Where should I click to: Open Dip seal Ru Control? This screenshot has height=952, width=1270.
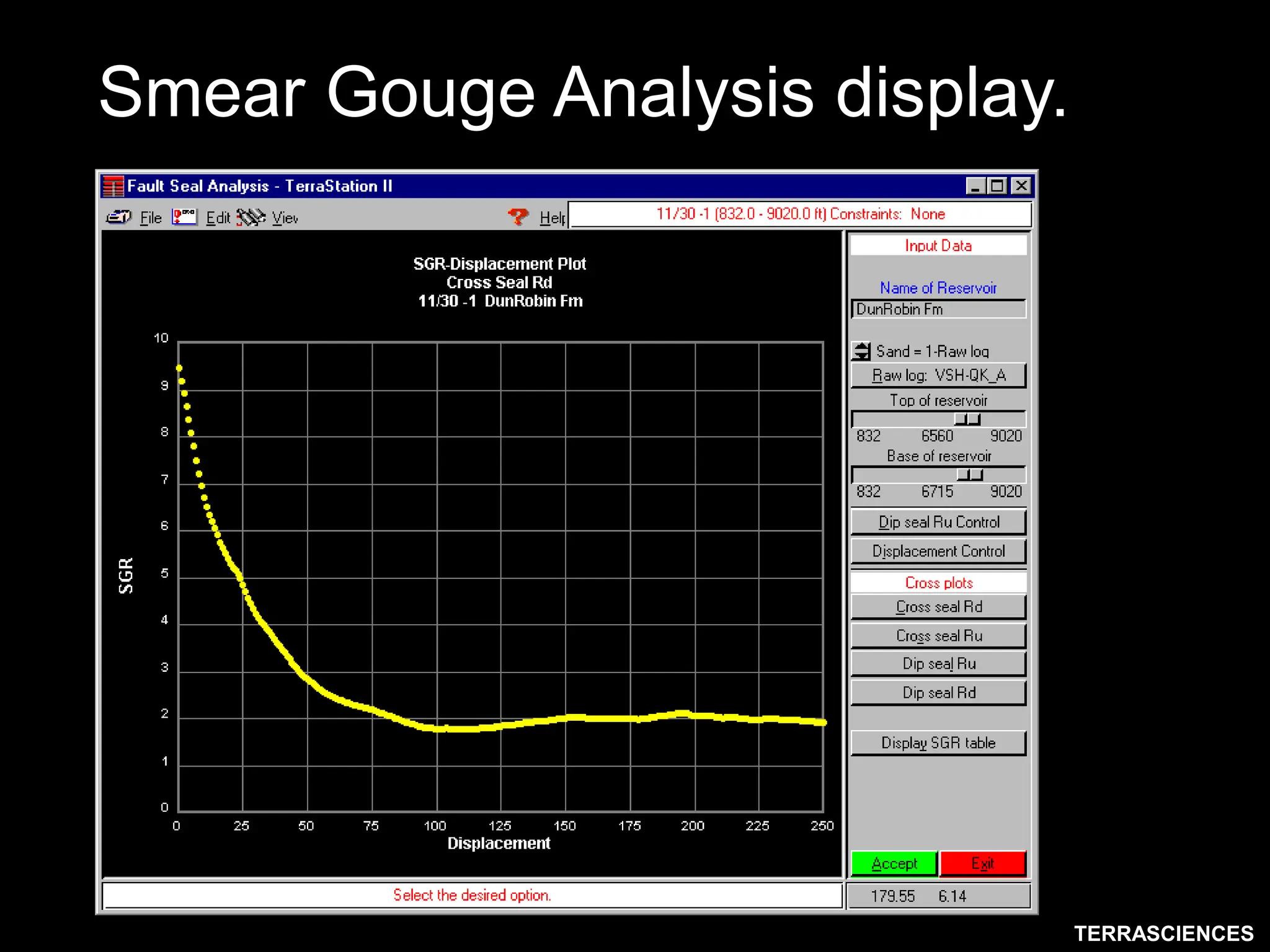click(x=939, y=522)
